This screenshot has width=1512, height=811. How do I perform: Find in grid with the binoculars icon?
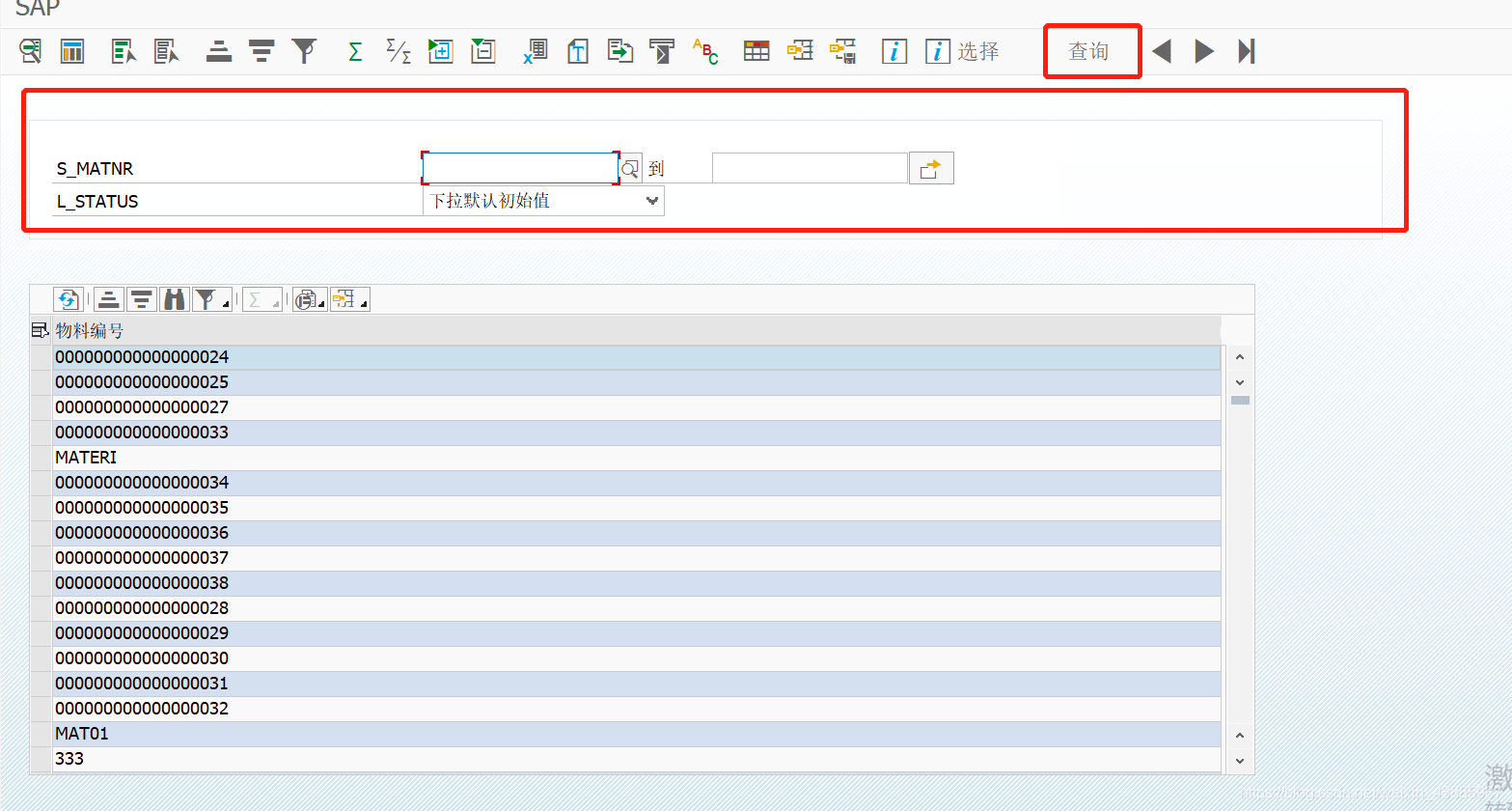pos(175,299)
